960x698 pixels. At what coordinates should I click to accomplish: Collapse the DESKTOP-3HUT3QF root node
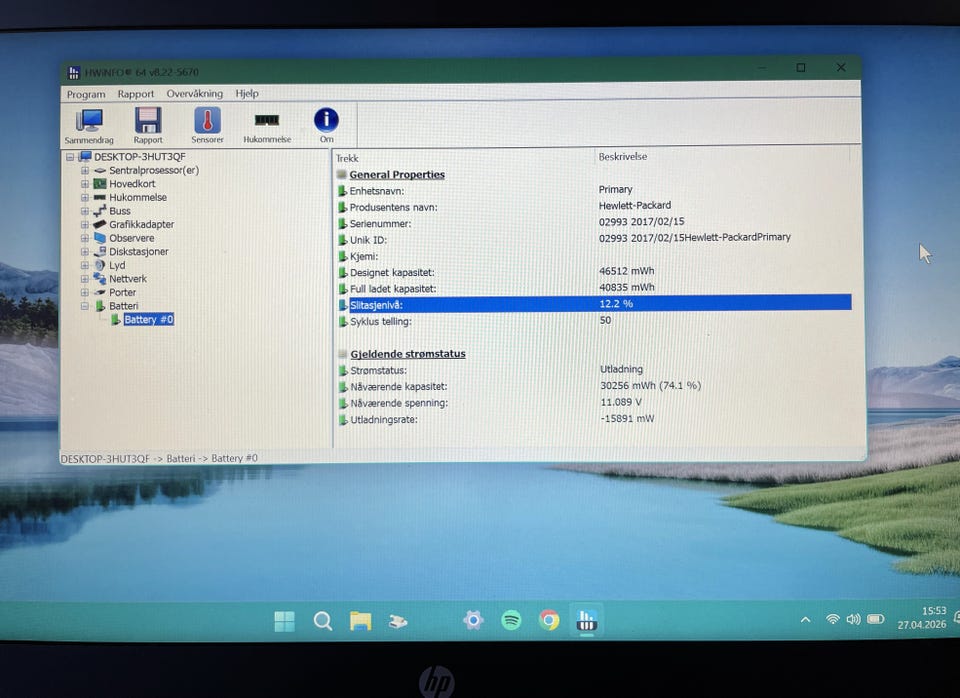coord(70,157)
